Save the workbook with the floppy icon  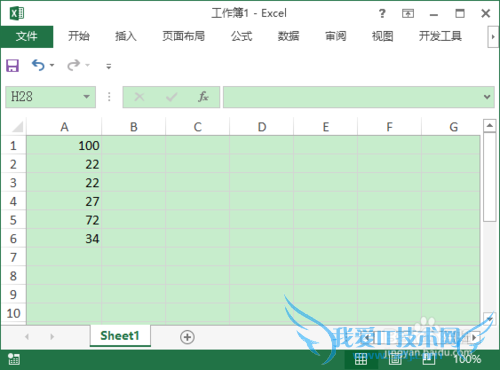coord(13,65)
